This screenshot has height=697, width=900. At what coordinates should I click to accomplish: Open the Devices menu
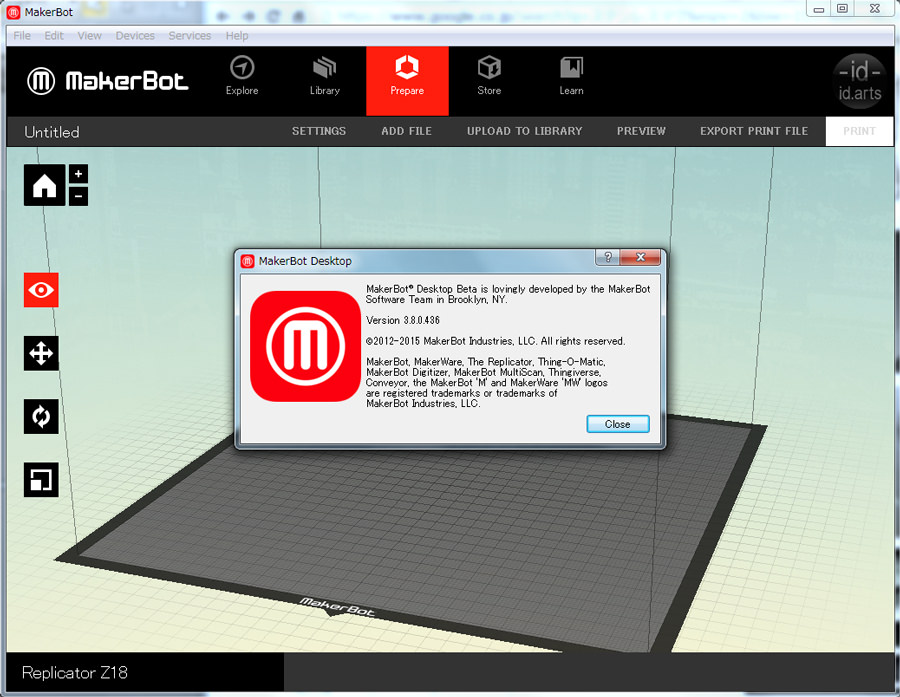[x=135, y=36]
